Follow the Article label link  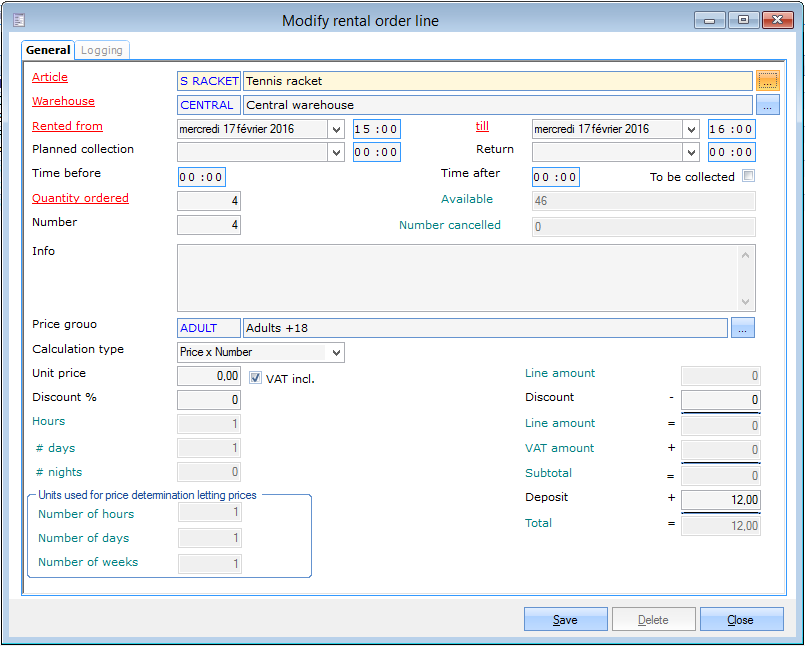[50, 77]
